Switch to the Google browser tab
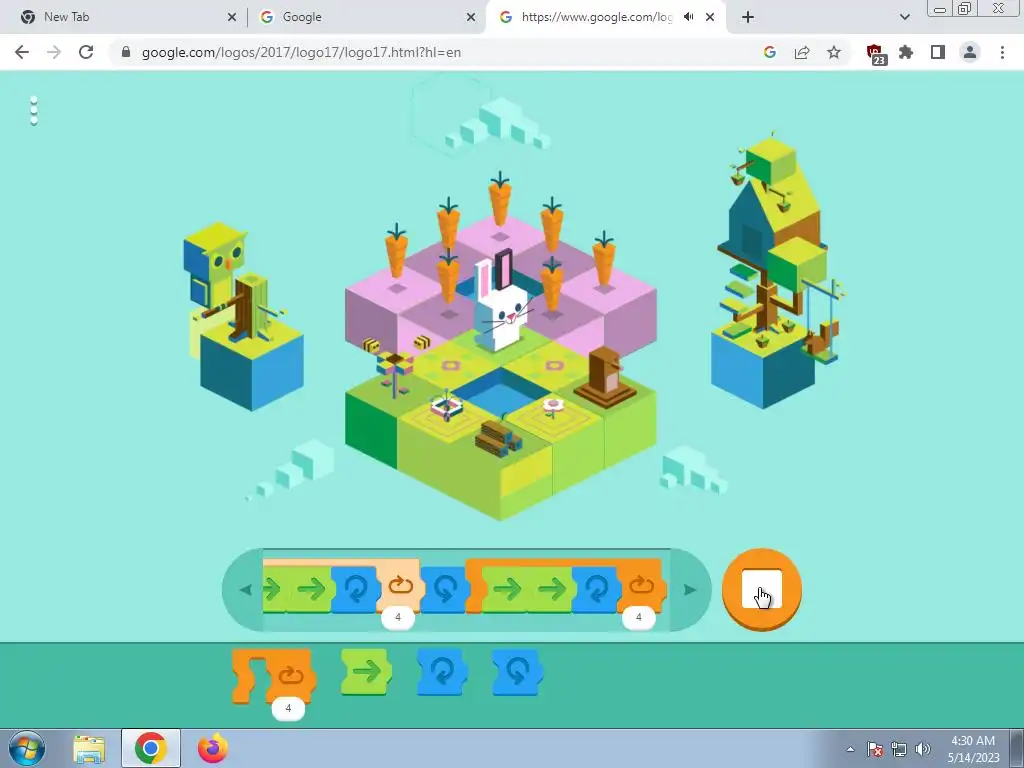This screenshot has width=1024, height=768. tap(366, 17)
